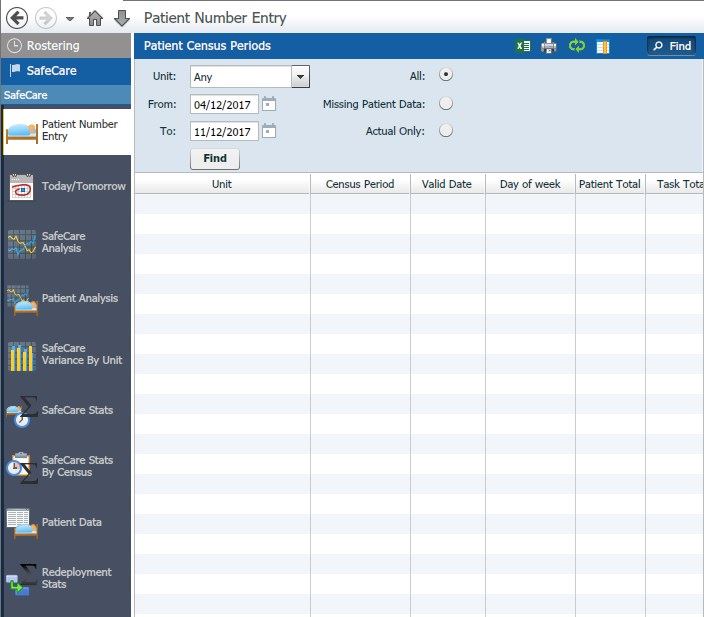Image resolution: width=704 pixels, height=617 pixels.
Task: Sort by Patient Total column header
Action: click(x=610, y=184)
